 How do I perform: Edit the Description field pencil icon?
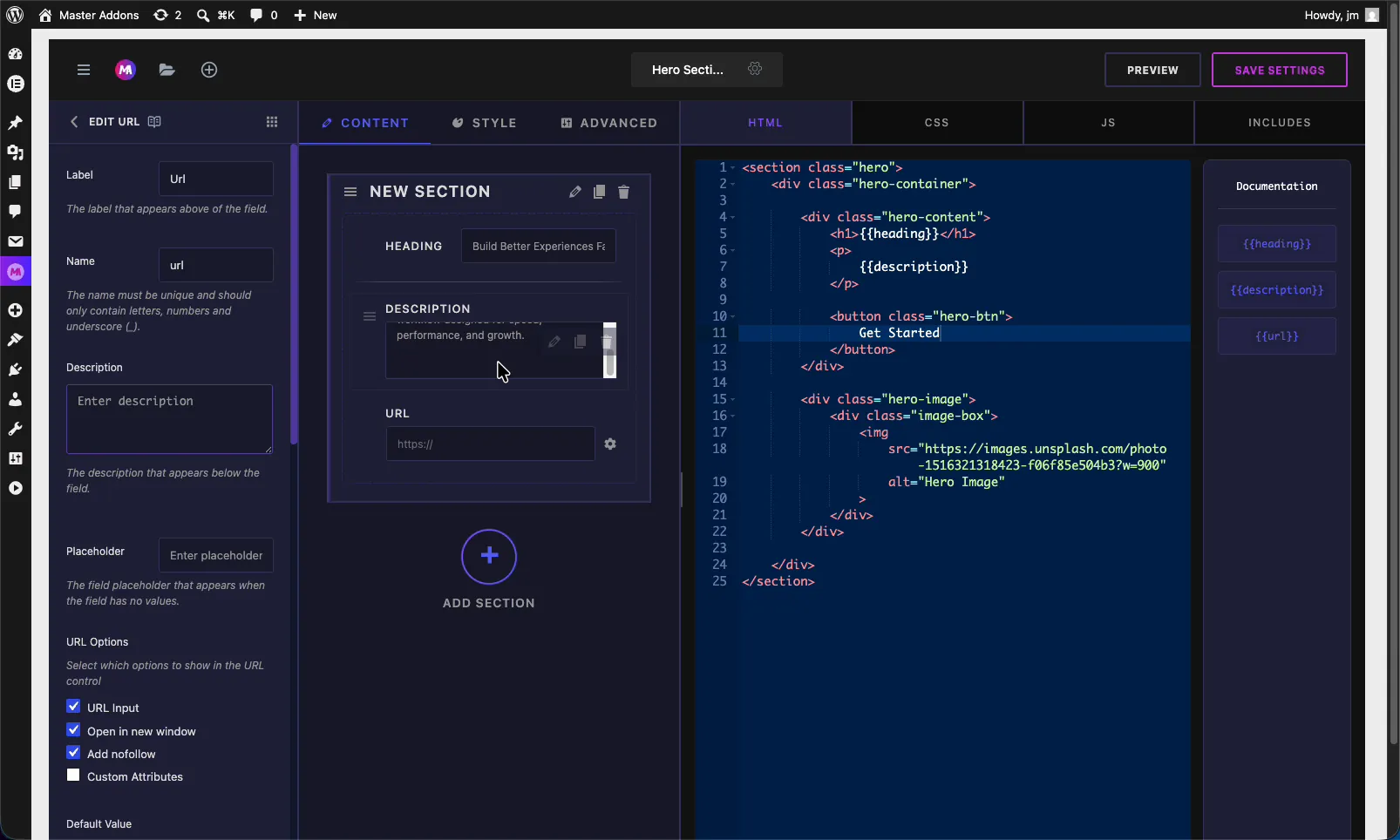tap(554, 342)
